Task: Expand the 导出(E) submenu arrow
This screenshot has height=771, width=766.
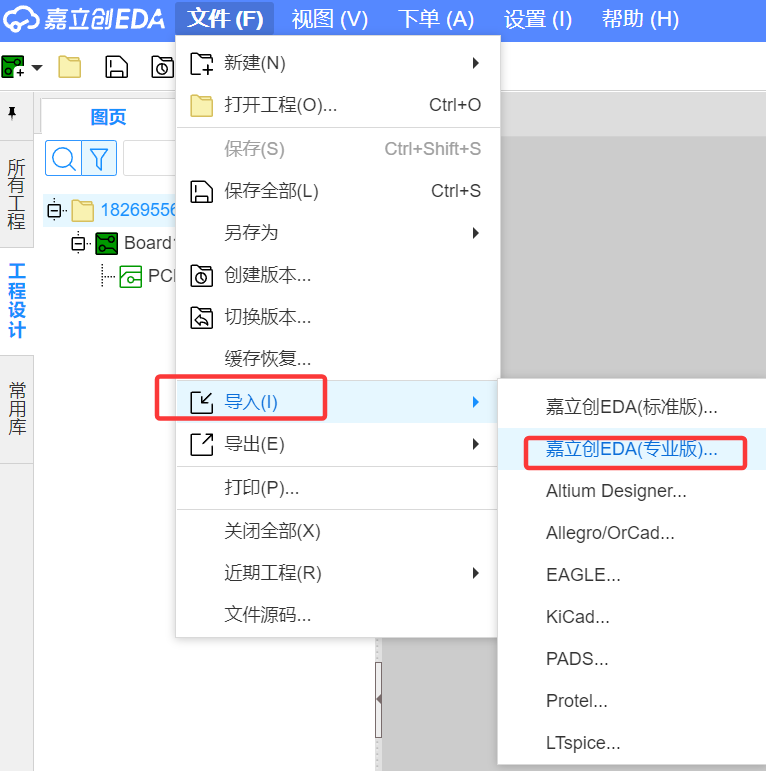Action: [x=475, y=445]
